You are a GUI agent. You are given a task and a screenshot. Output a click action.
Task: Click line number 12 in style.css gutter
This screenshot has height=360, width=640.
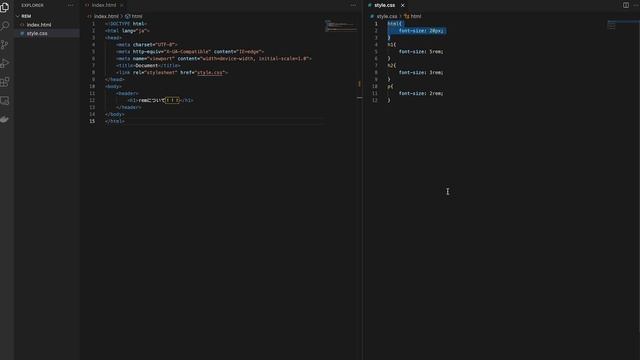[x=375, y=100]
